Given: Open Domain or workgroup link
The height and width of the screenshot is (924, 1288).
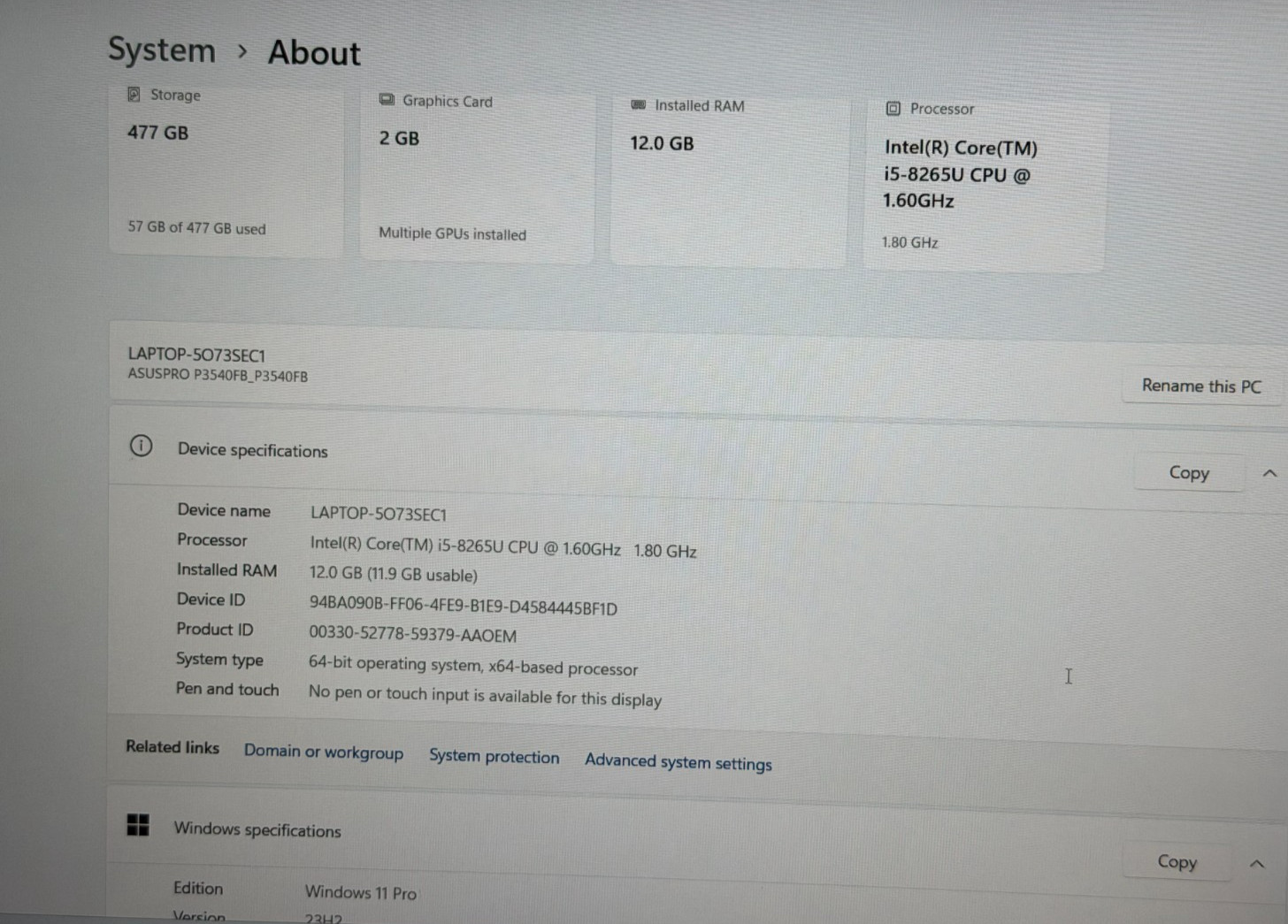Looking at the screenshot, I should (324, 752).
